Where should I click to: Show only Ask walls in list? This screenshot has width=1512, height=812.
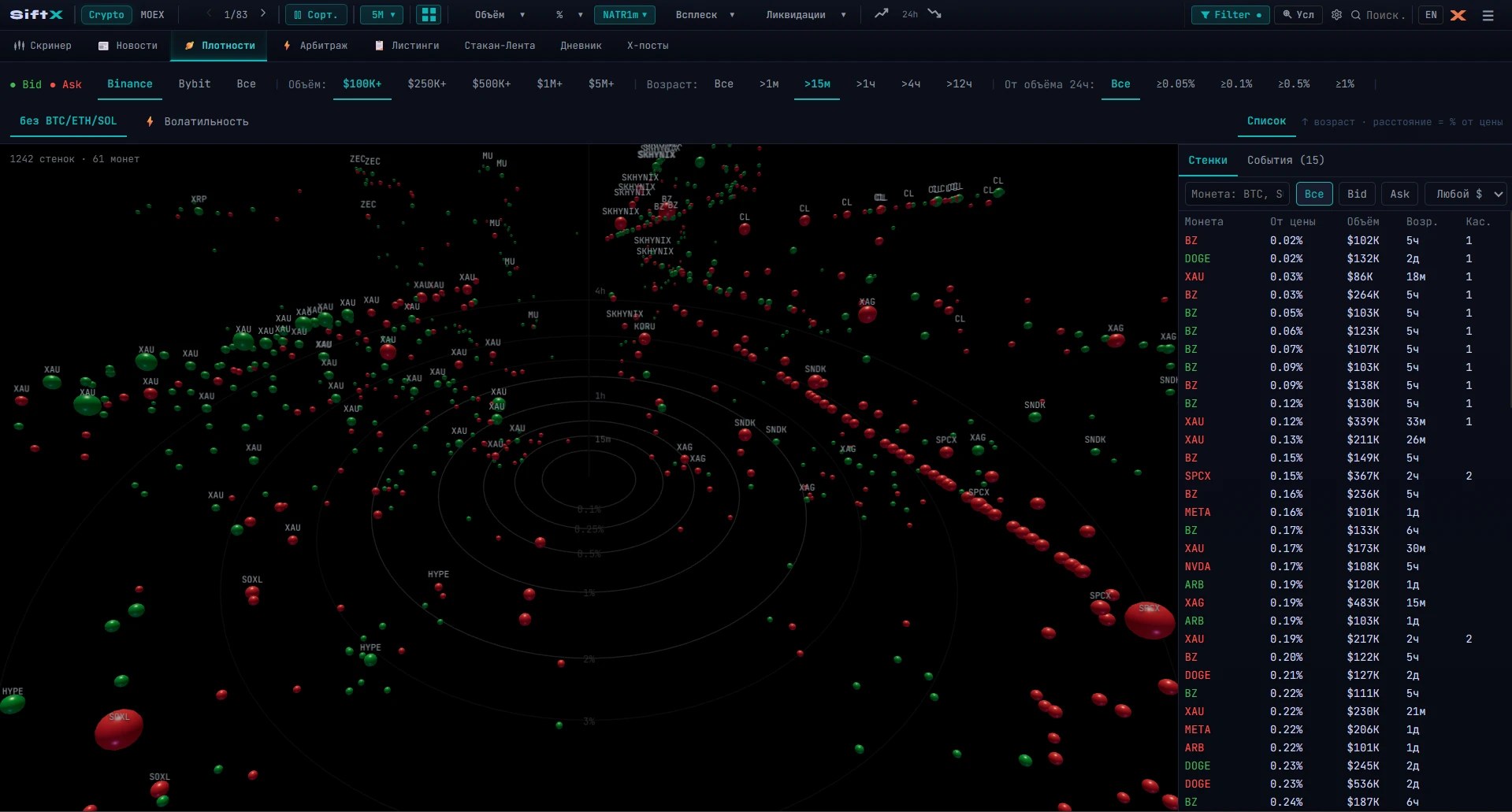point(1399,194)
